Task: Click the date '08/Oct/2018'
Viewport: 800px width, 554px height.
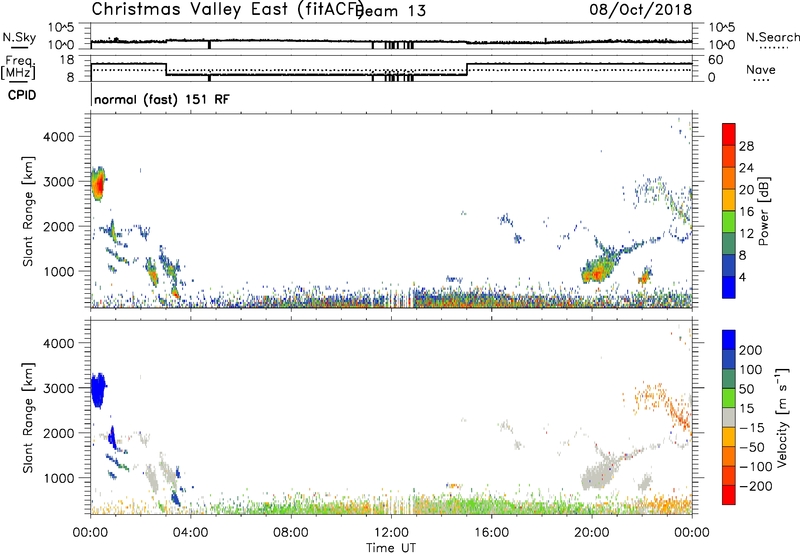Action: (x=640, y=9)
